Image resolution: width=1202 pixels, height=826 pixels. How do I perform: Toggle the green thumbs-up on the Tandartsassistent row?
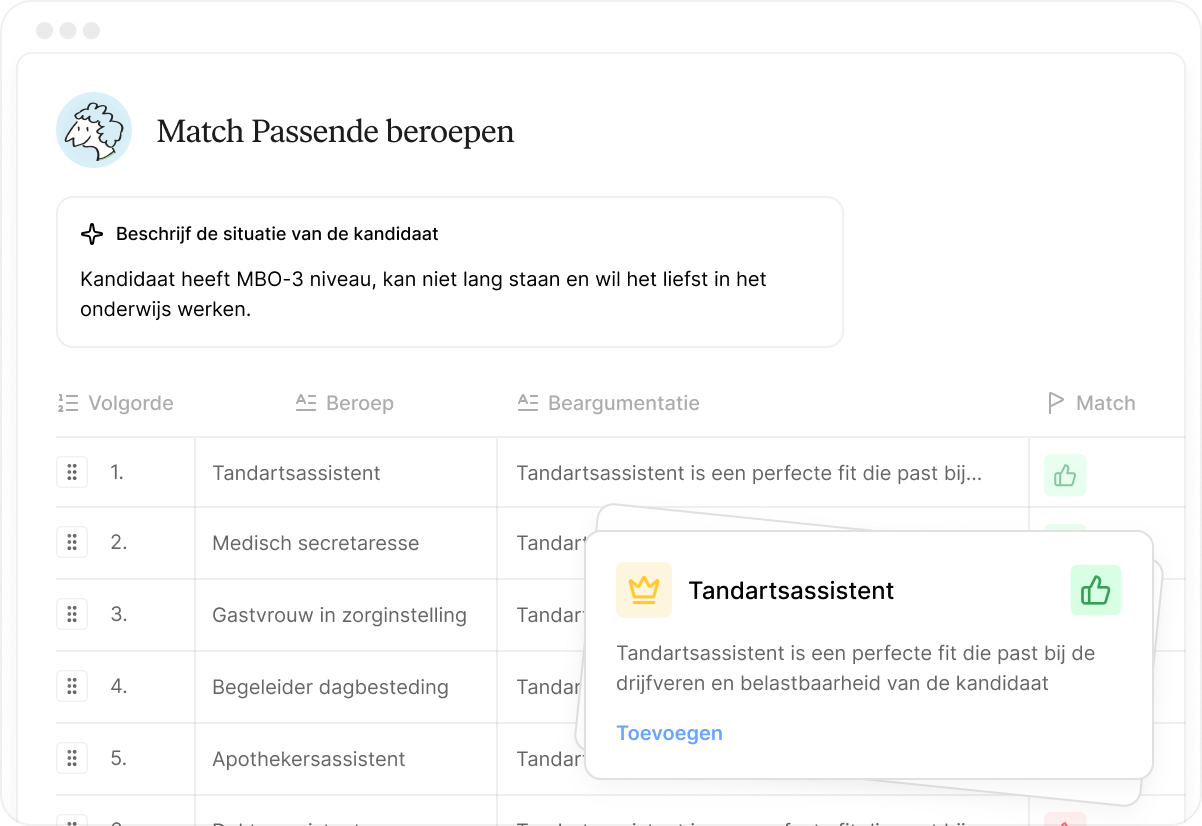pyautogui.click(x=1064, y=475)
